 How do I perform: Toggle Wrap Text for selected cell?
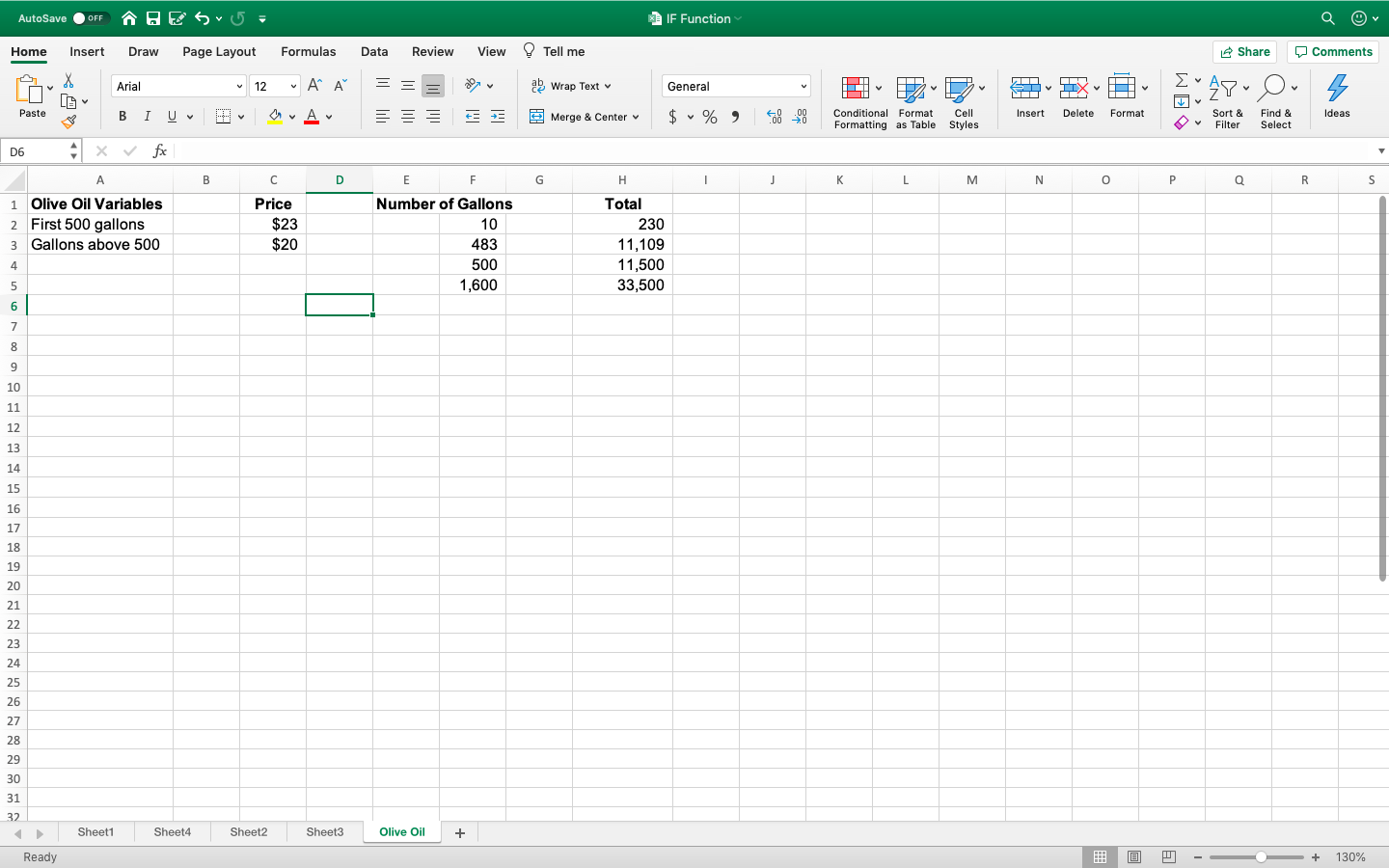[x=571, y=86]
